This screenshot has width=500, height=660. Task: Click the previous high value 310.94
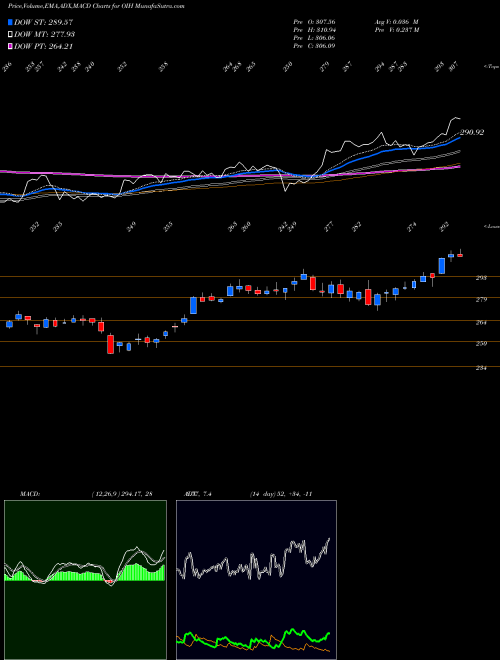pos(324,30)
